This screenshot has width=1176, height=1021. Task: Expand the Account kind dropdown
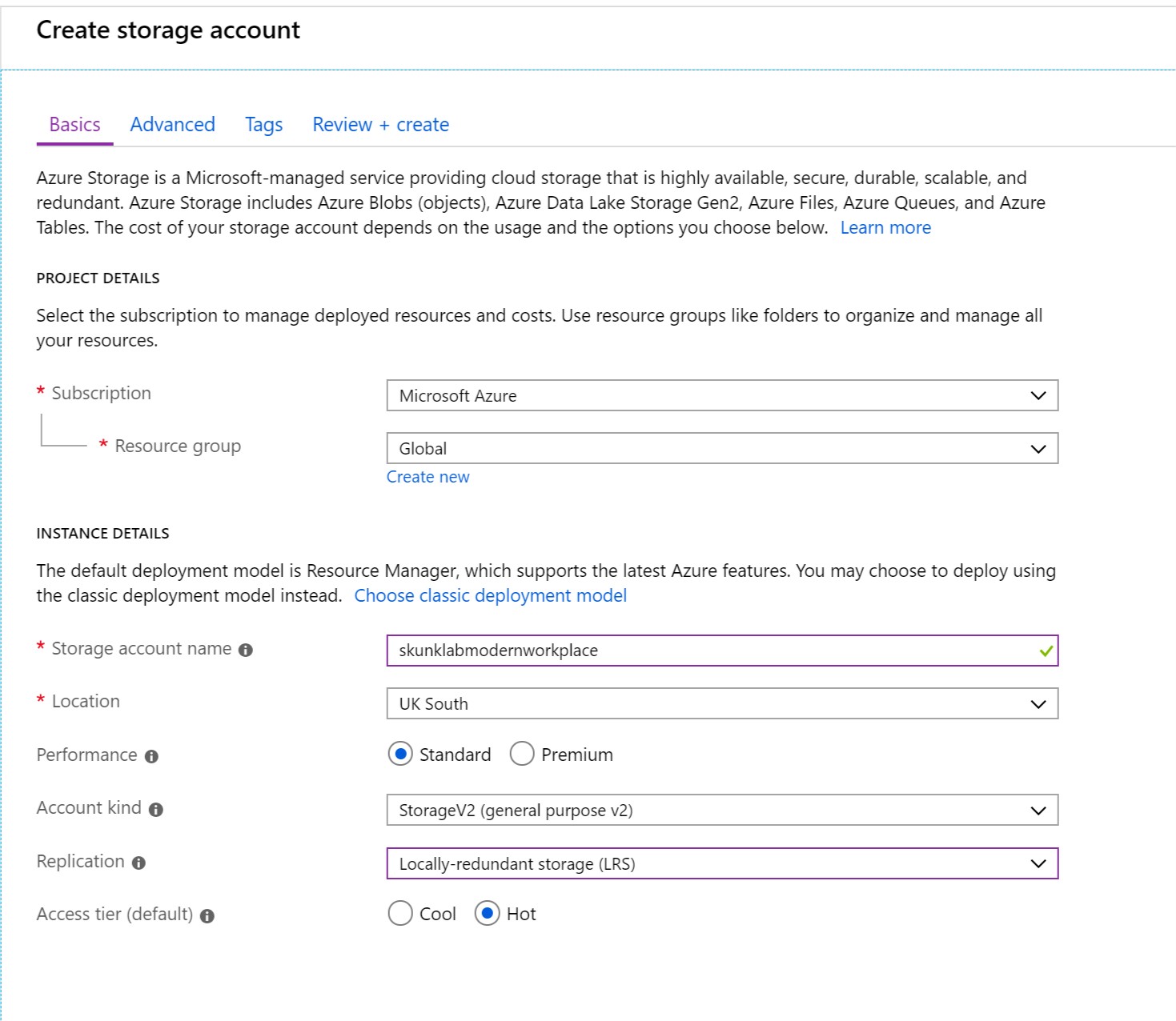[721, 810]
